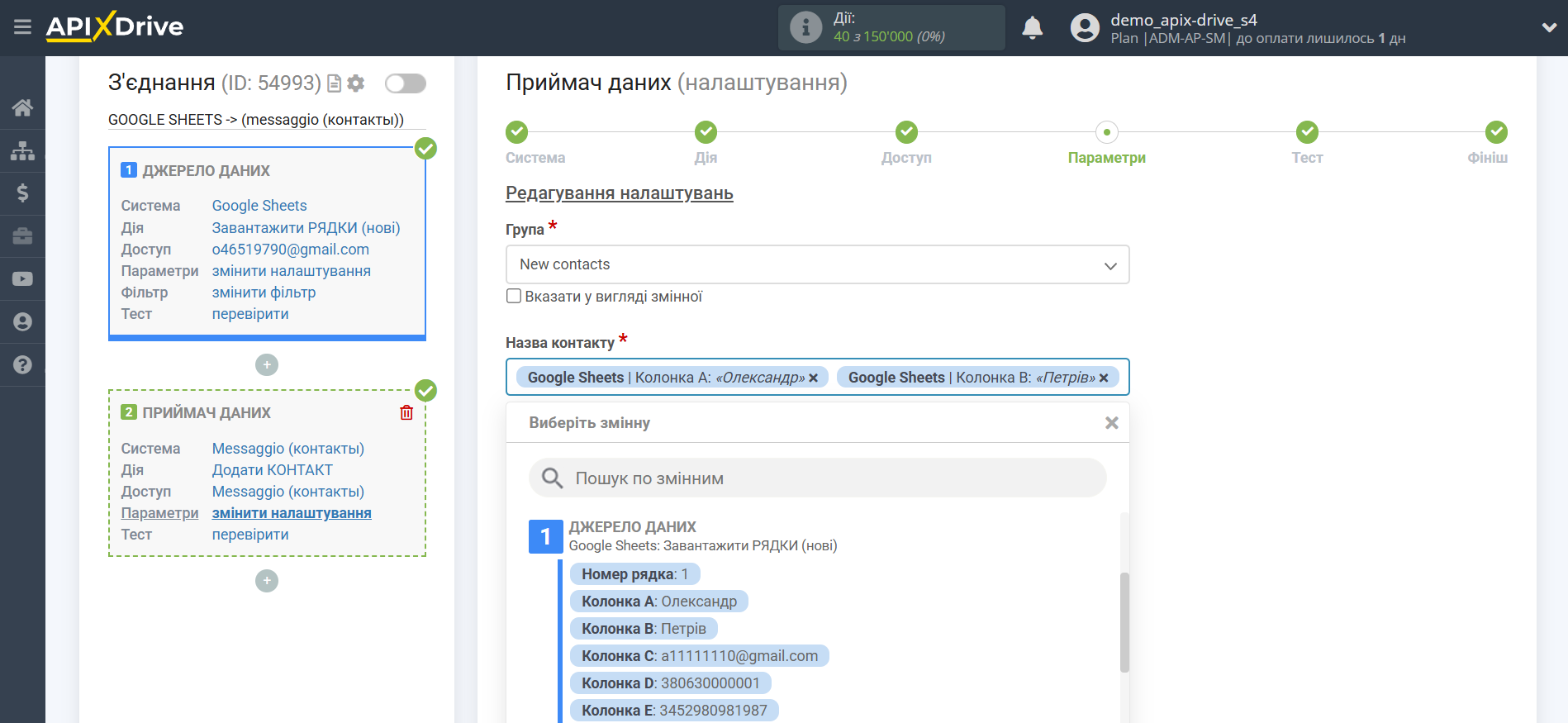1568x723 pixels.
Task: Open receiver Messaggio (контакты) system link
Action: click(x=288, y=449)
